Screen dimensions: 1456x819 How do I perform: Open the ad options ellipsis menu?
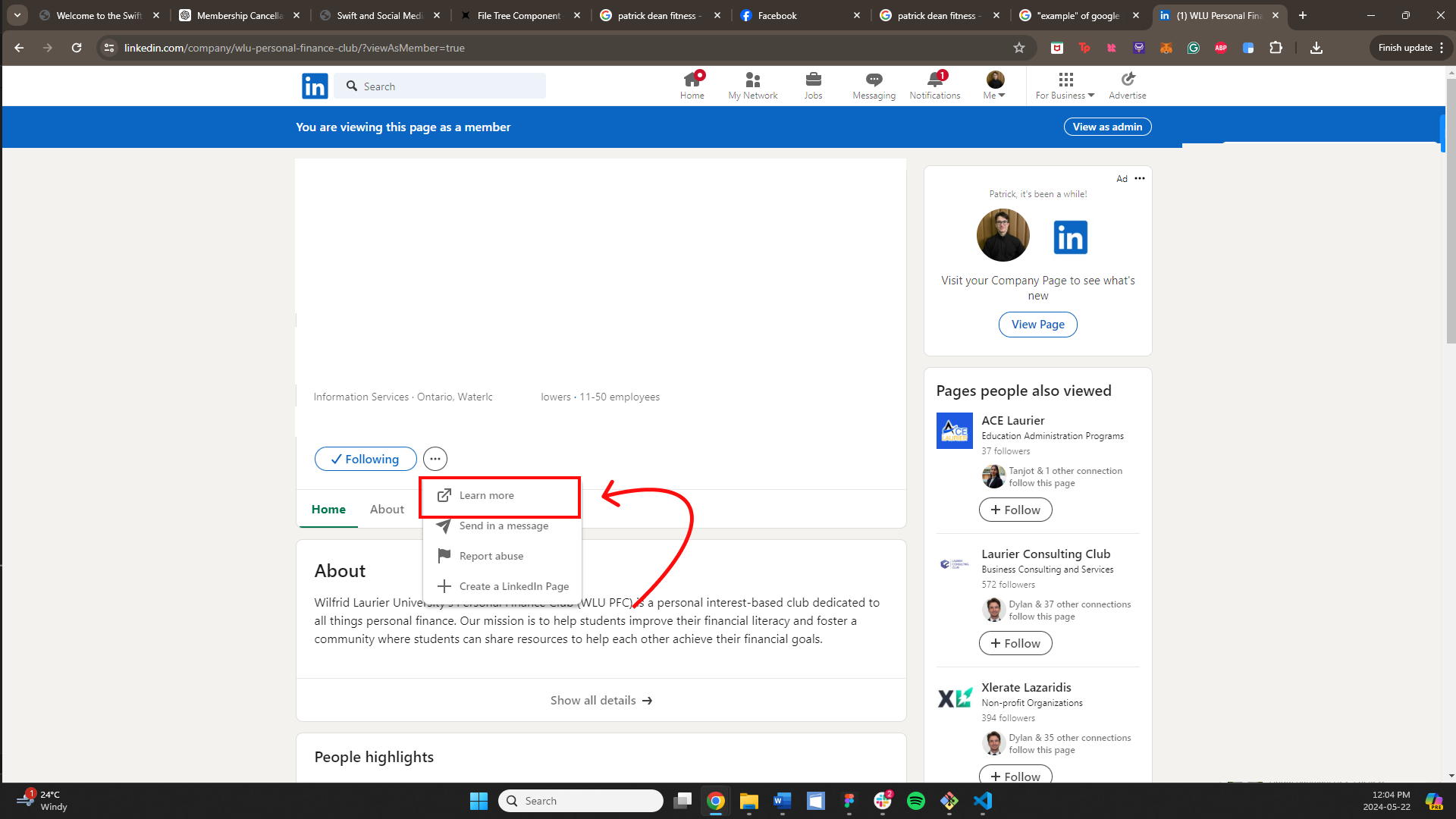[1139, 178]
